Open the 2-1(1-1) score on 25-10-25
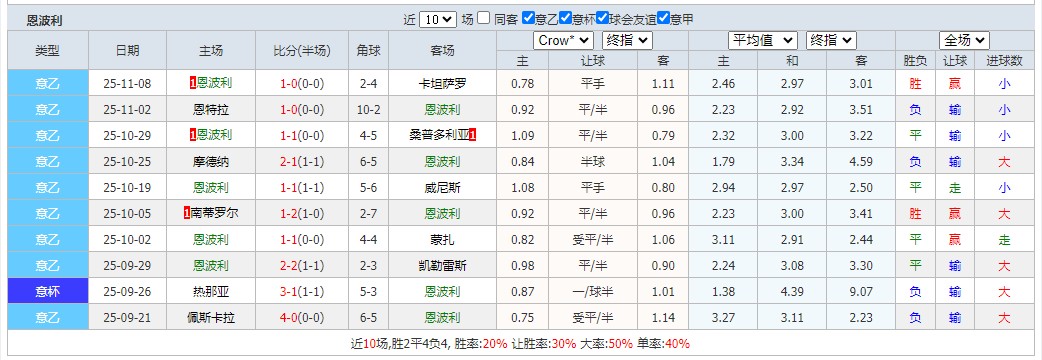1042x360 pixels. tap(302, 161)
